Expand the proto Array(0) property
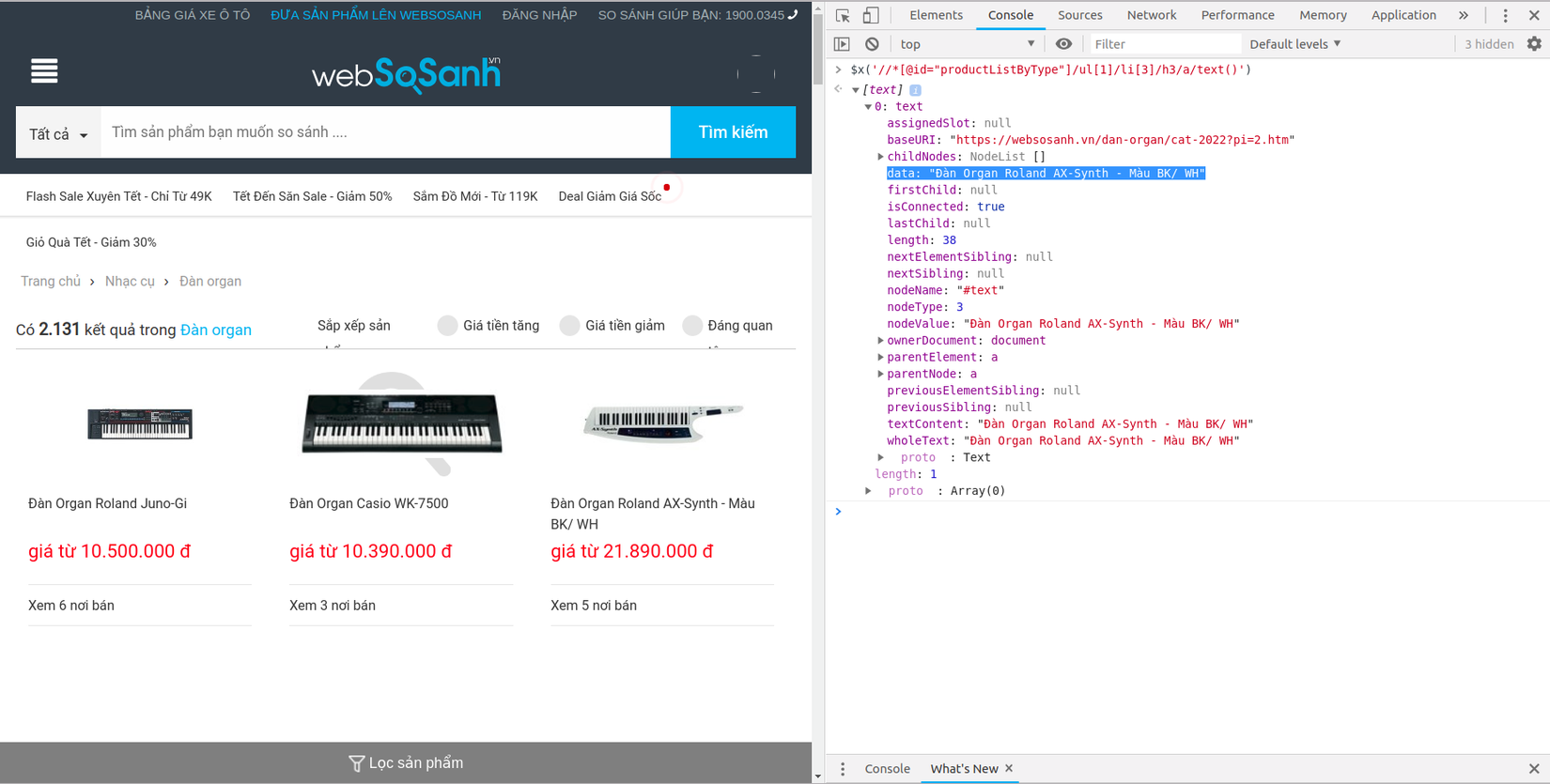The image size is (1550, 784). pyautogui.click(x=868, y=491)
